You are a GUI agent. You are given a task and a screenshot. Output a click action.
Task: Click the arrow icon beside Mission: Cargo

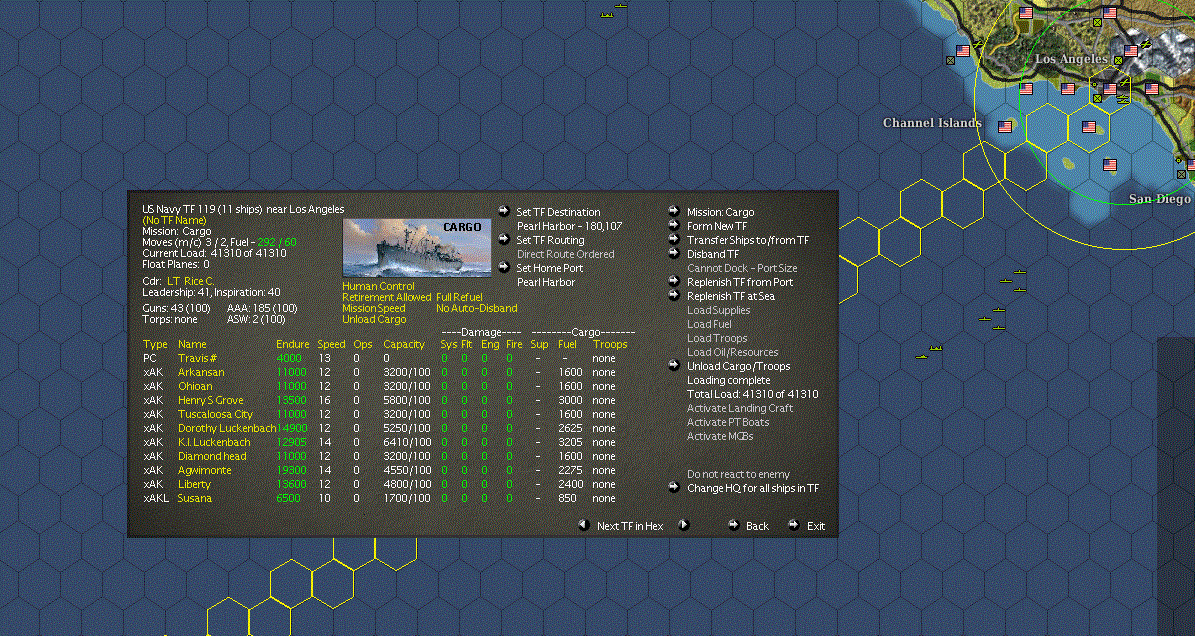point(674,211)
